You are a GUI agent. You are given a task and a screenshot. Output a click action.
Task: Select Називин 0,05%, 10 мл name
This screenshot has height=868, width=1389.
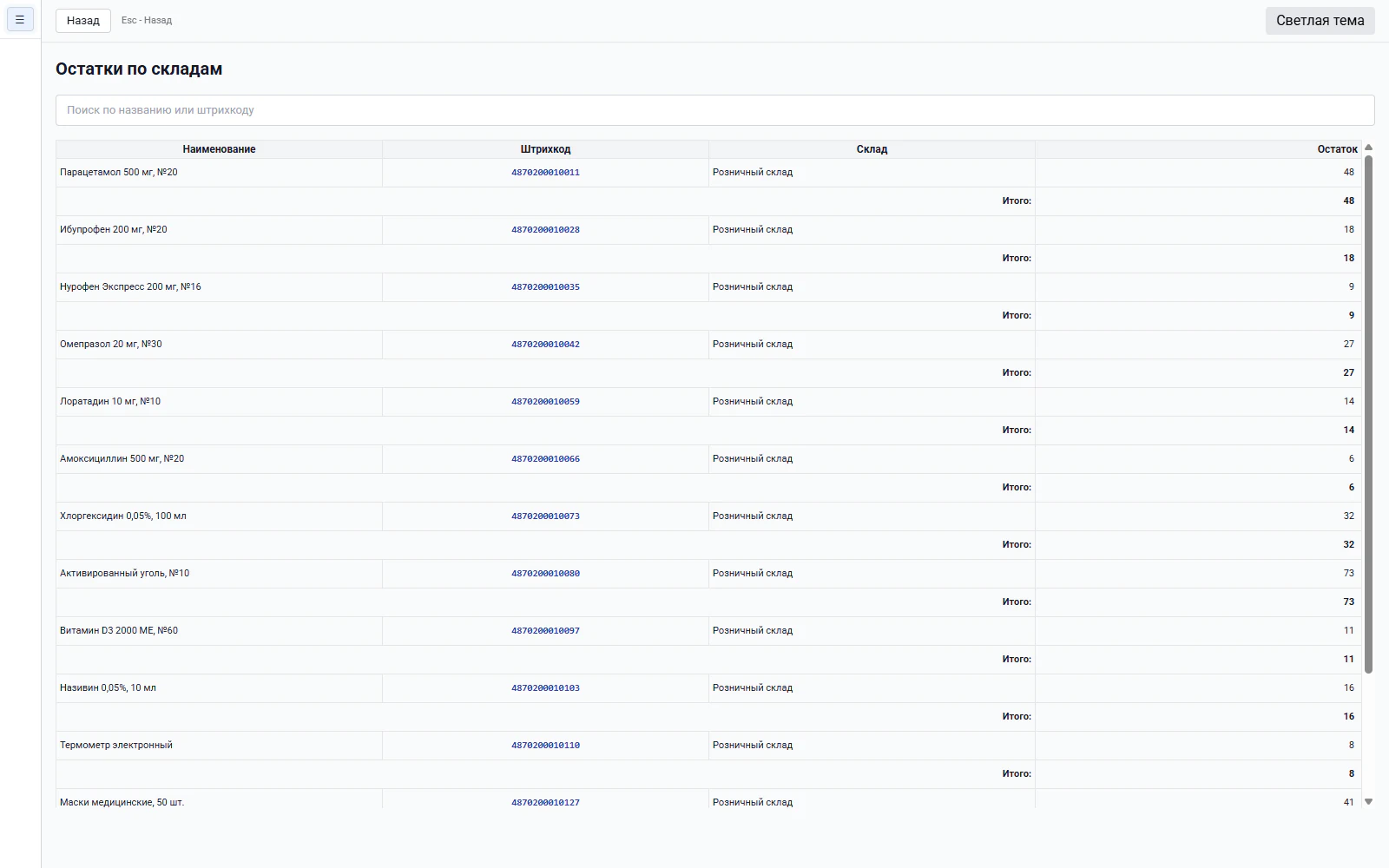tap(109, 688)
